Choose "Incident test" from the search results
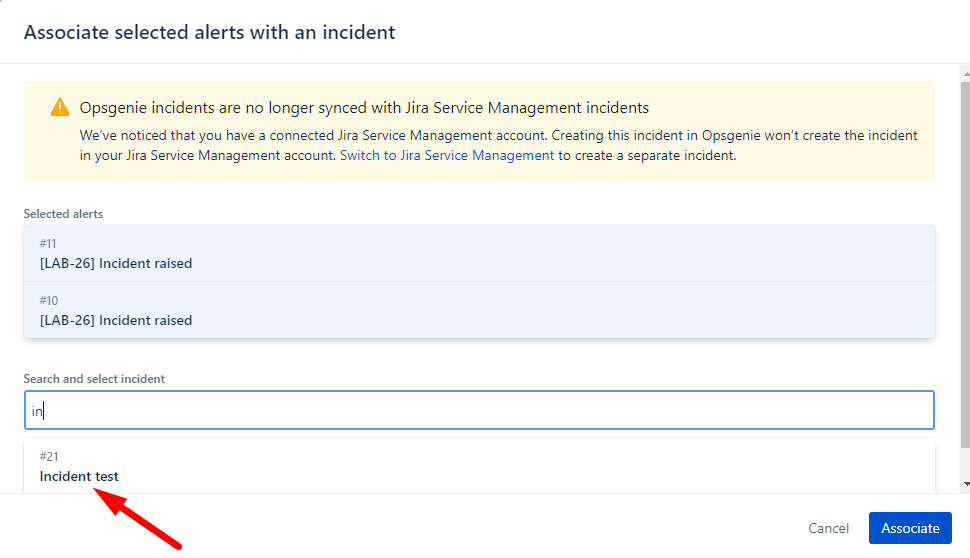 tap(79, 477)
